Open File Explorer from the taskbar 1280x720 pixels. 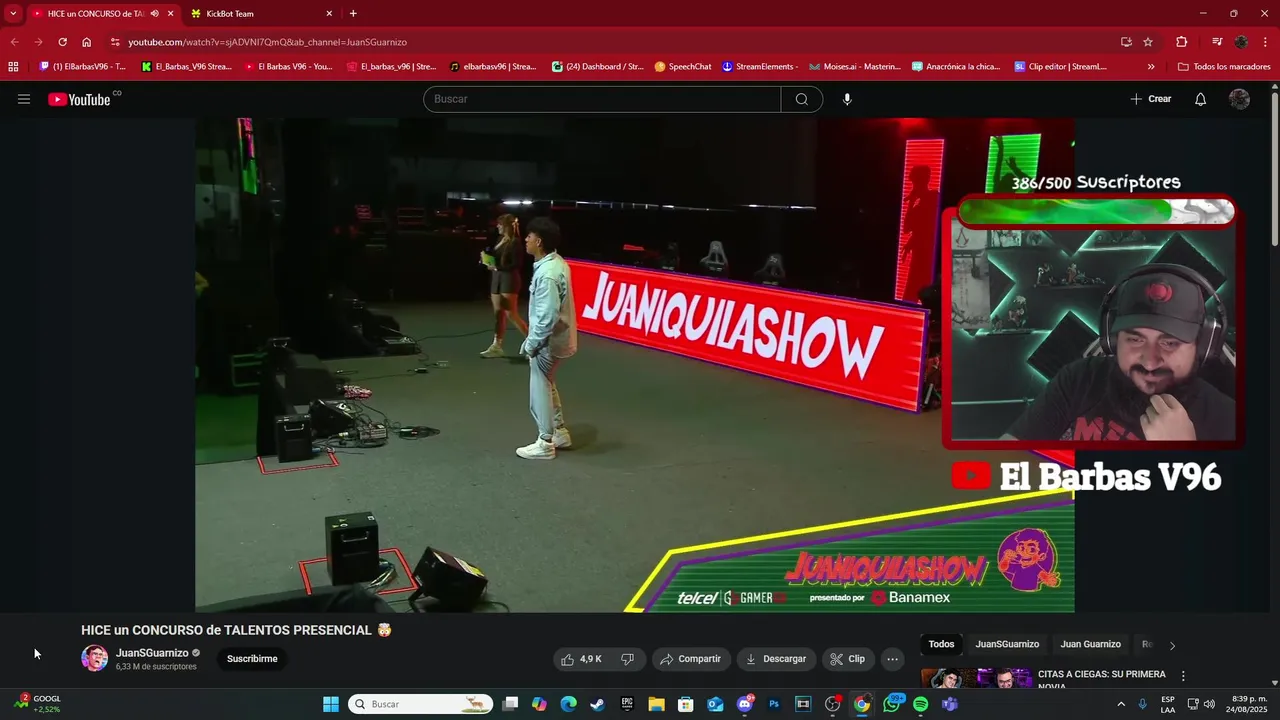[x=656, y=704]
